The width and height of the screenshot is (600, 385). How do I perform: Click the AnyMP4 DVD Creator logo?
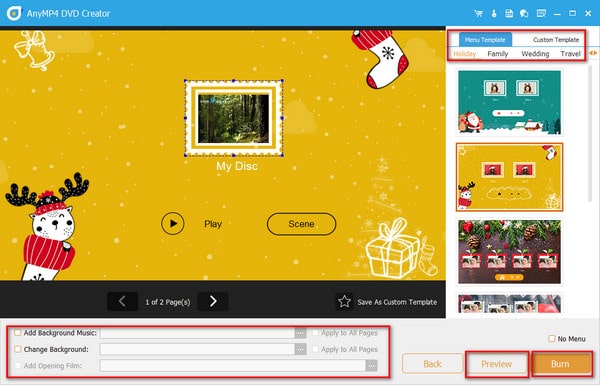pyautogui.click(x=14, y=13)
